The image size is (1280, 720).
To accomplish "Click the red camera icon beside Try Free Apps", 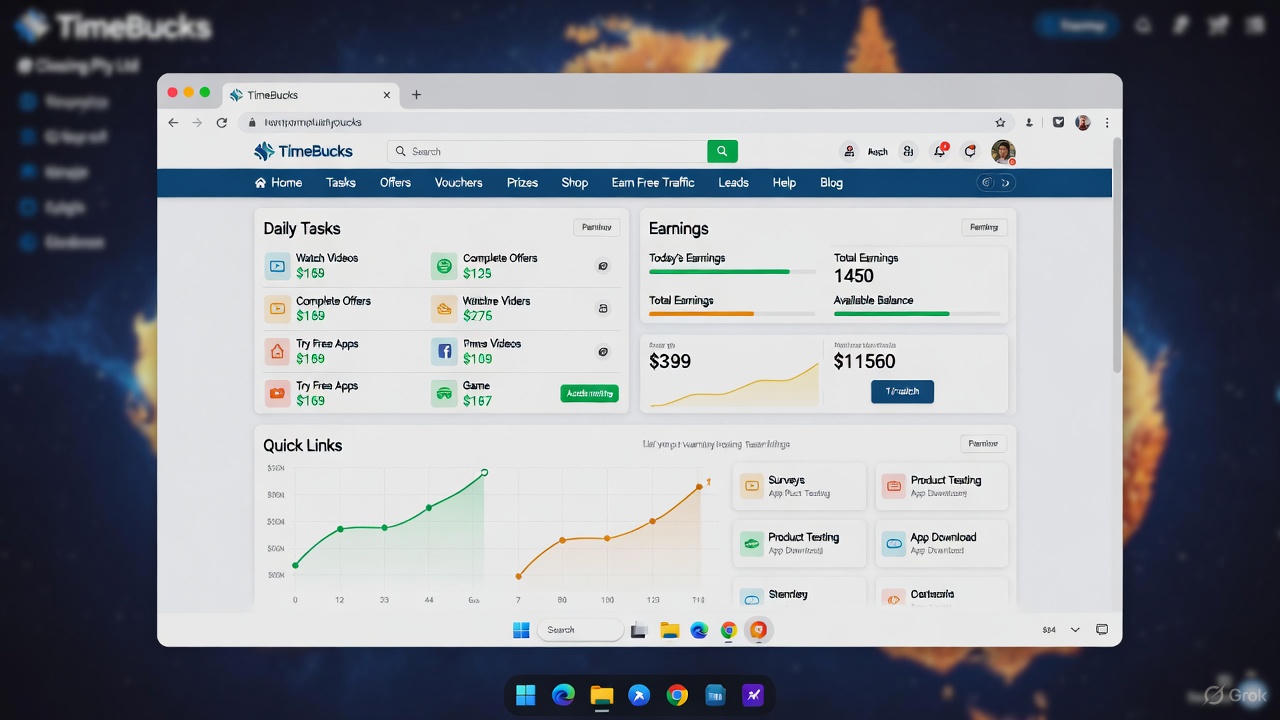I will pyautogui.click(x=277, y=393).
